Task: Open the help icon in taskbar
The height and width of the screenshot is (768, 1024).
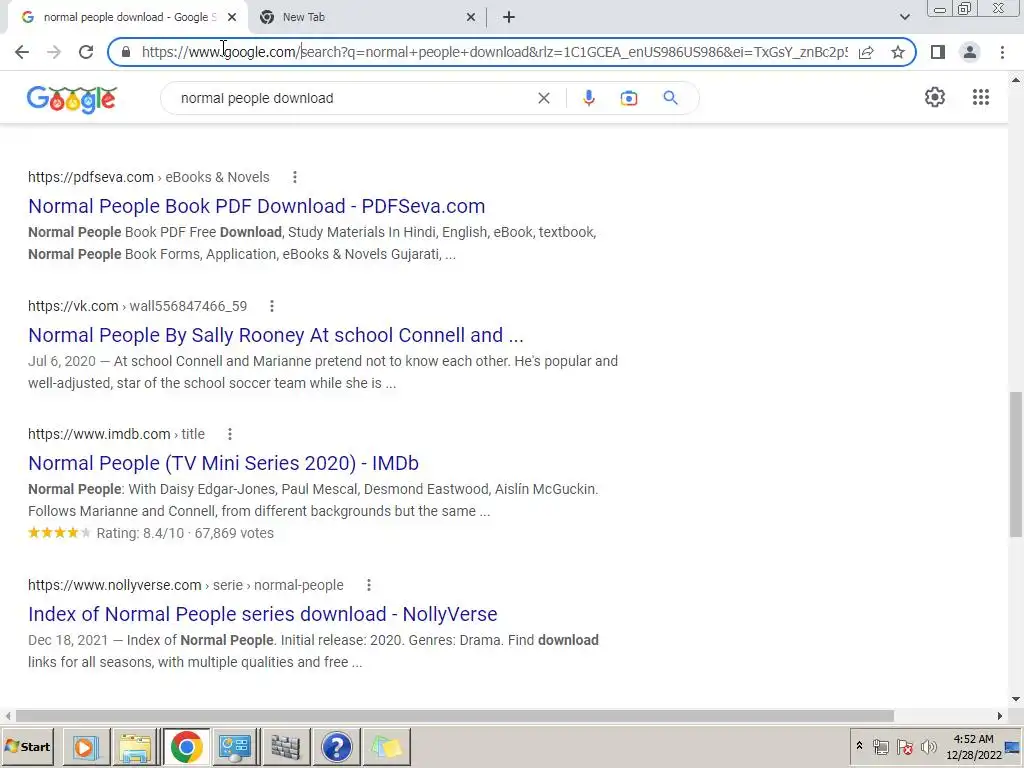Action: (336, 746)
